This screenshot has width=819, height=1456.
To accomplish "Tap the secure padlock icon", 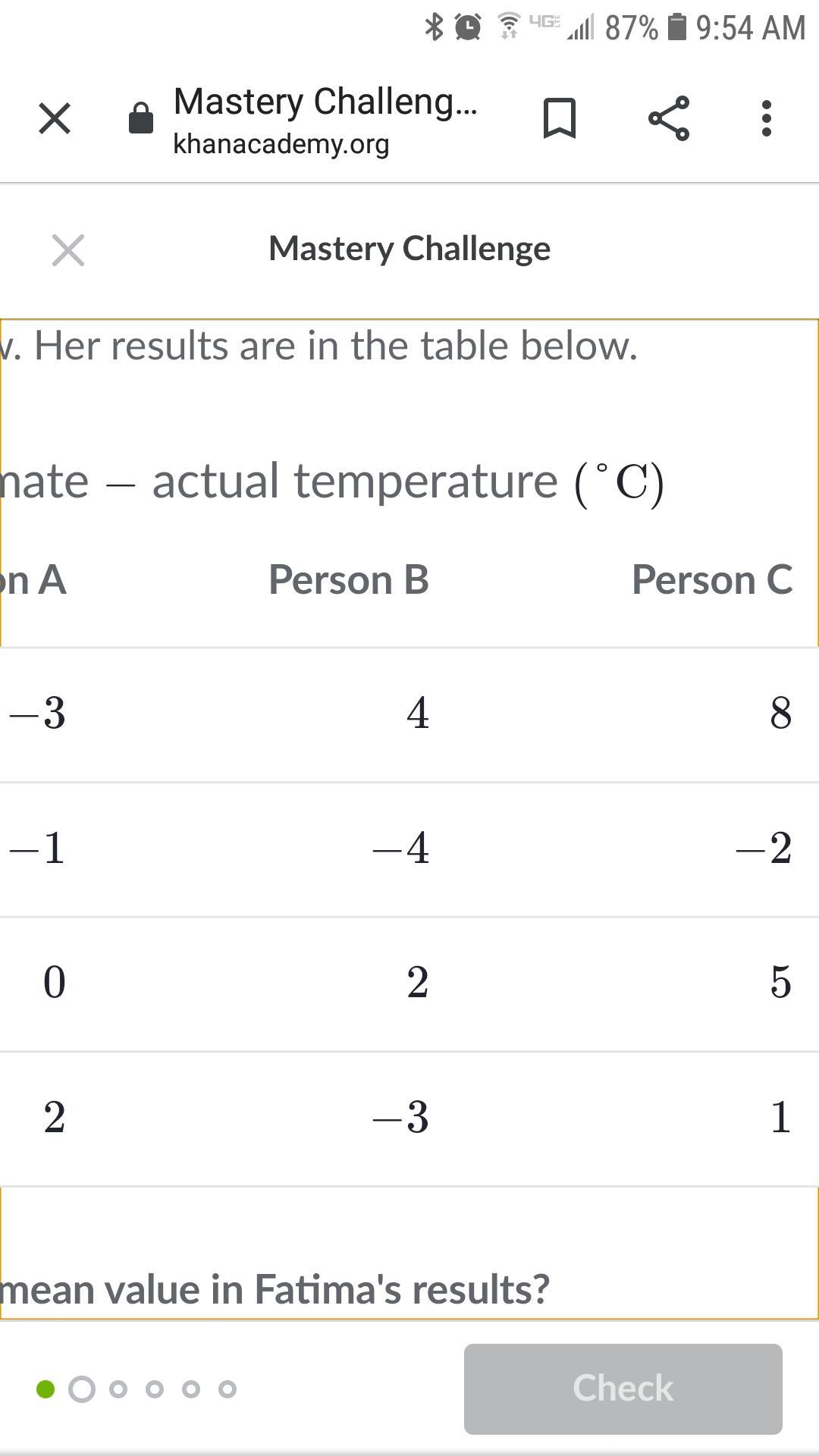I will coord(141,119).
